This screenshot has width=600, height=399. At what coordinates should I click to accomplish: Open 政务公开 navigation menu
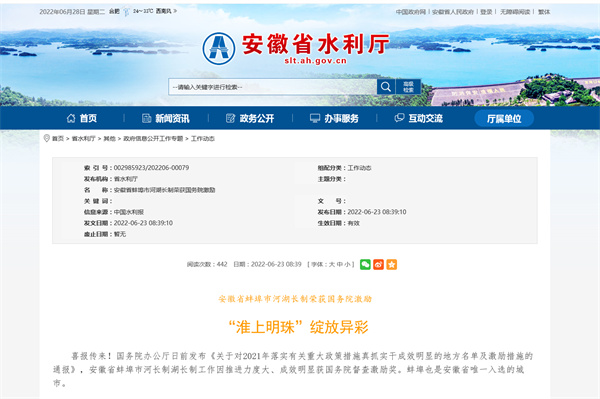[250, 118]
